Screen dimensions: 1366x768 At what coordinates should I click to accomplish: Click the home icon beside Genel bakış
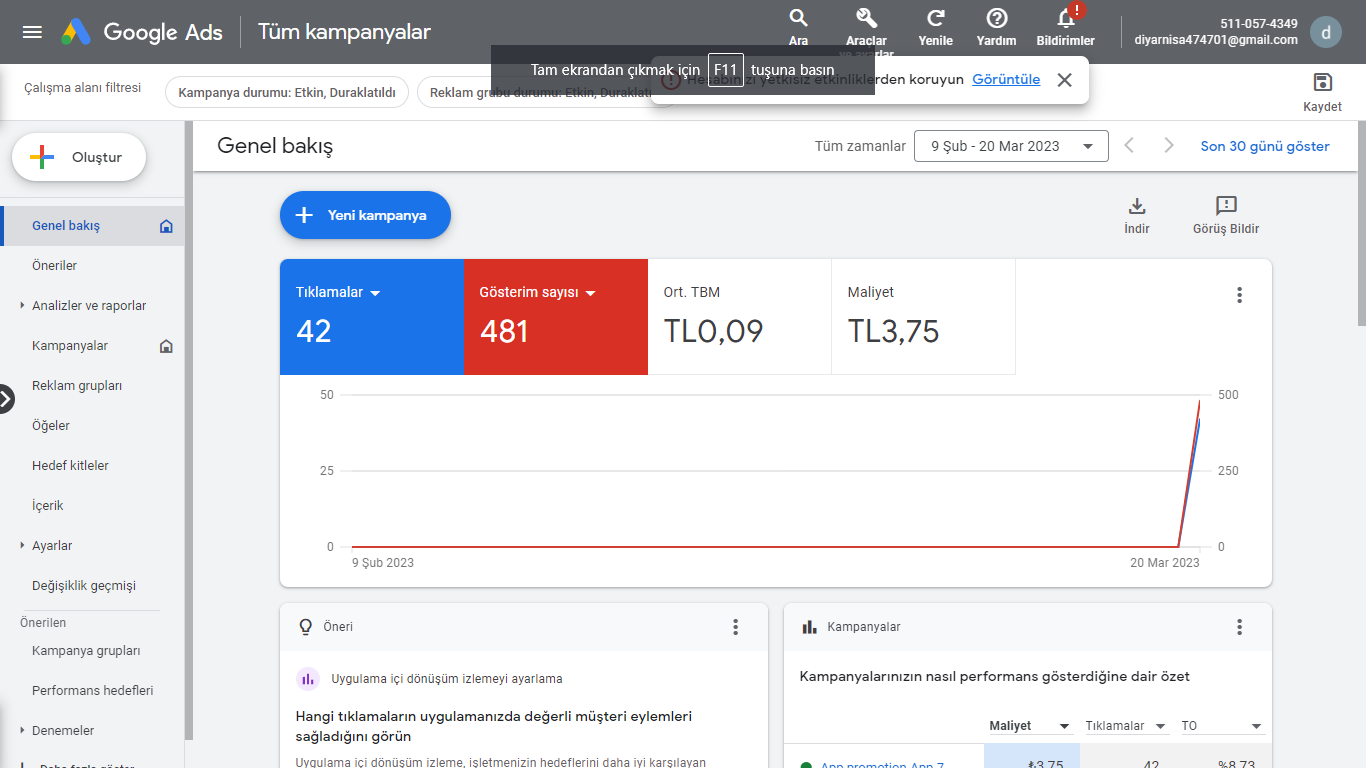[166, 226]
